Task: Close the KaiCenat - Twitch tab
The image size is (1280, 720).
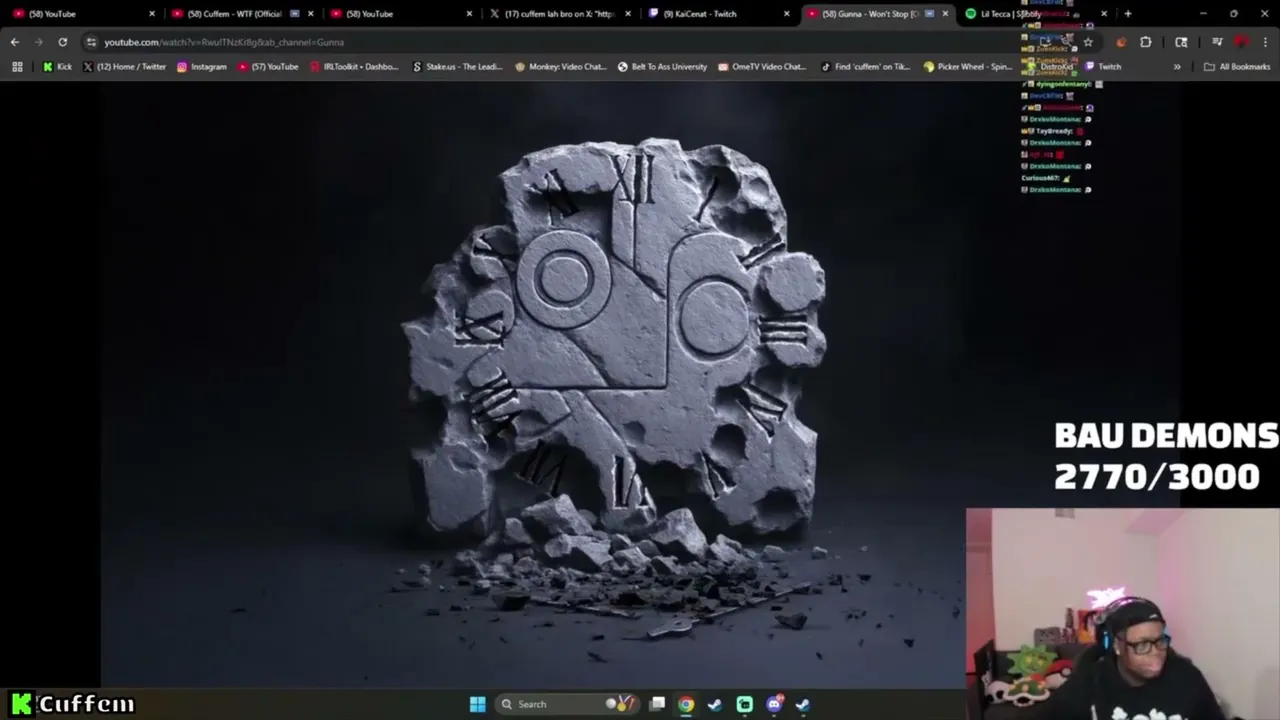Action: (786, 14)
